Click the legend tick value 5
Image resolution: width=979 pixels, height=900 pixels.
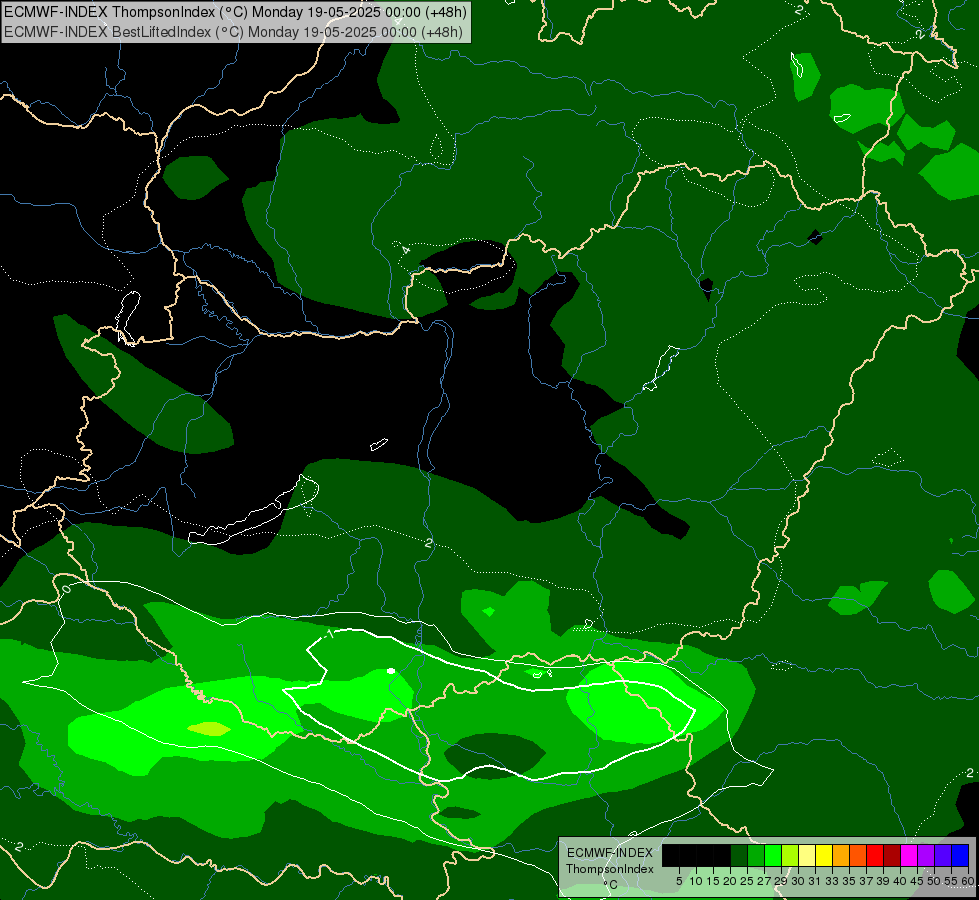679,881
